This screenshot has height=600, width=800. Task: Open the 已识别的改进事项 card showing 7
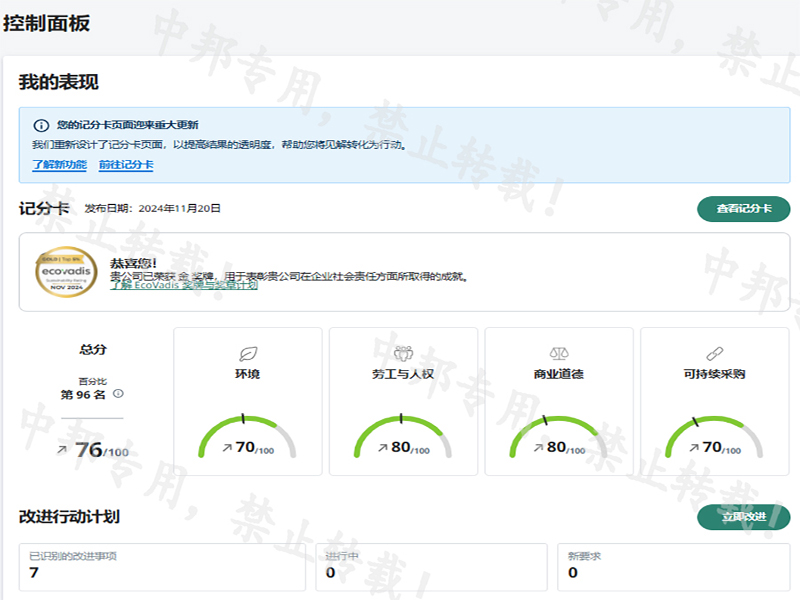162,566
